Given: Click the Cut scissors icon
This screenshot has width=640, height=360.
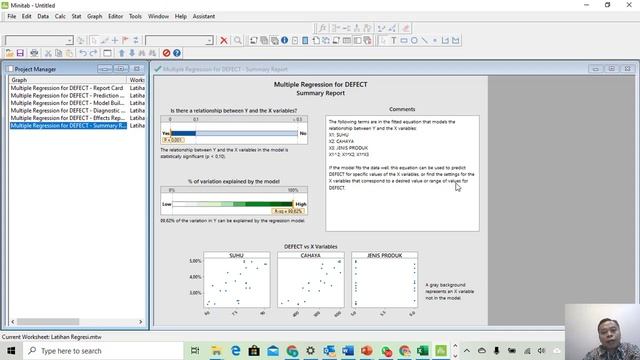Looking at the screenshot, I should tap(48, 53).
